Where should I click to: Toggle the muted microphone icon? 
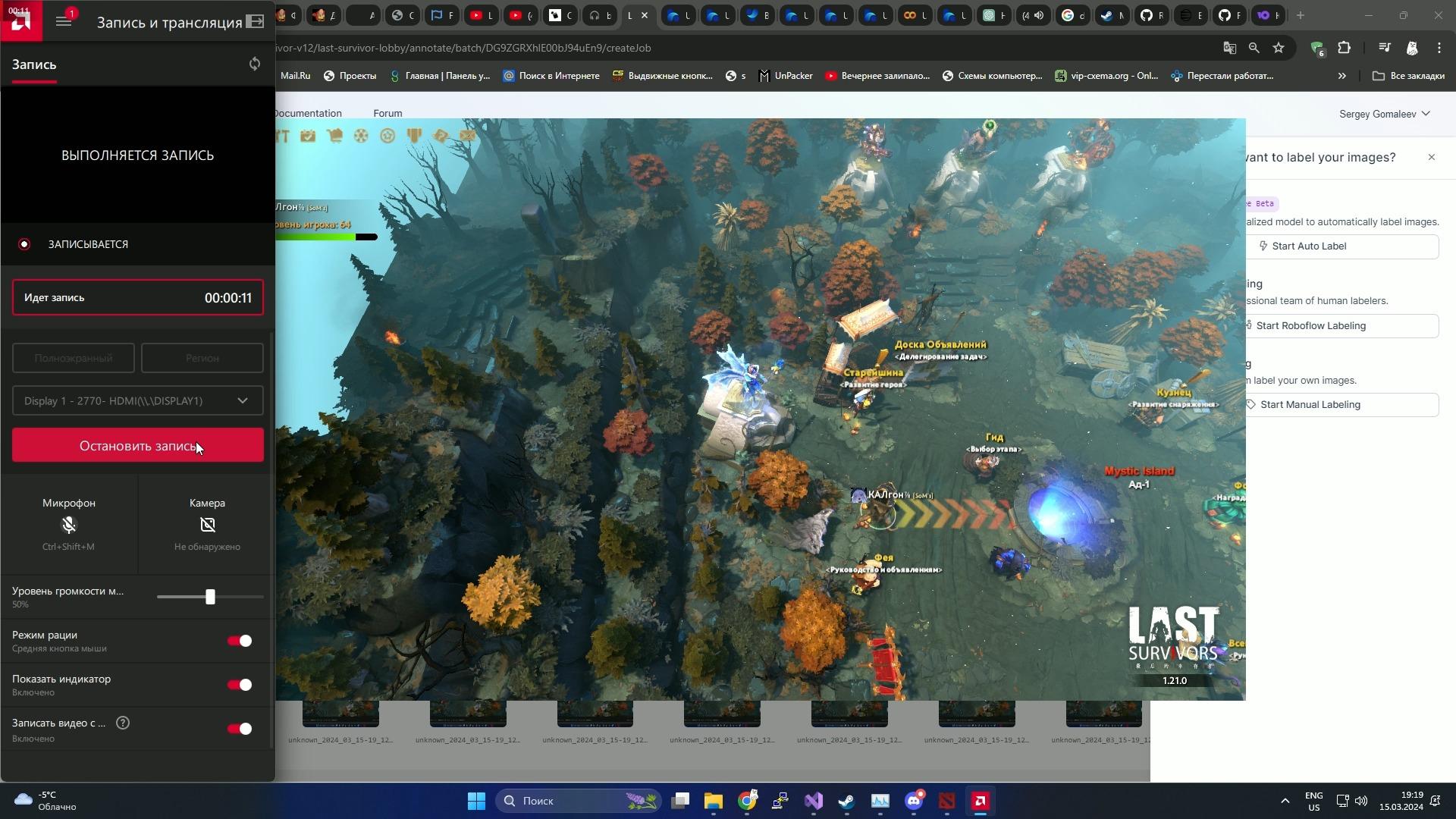coord(69,525)
